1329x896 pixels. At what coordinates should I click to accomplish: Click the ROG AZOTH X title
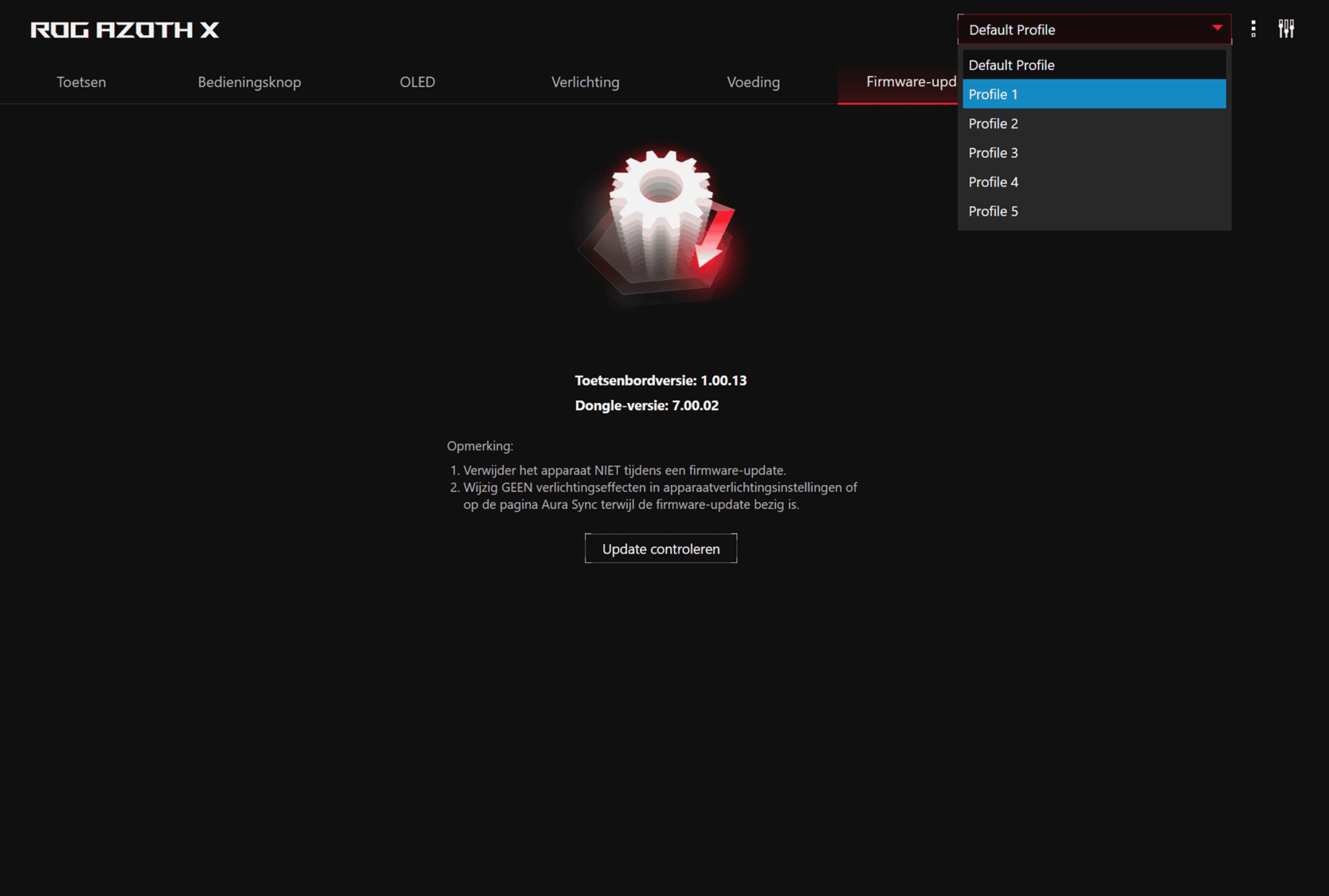(124, 30)
